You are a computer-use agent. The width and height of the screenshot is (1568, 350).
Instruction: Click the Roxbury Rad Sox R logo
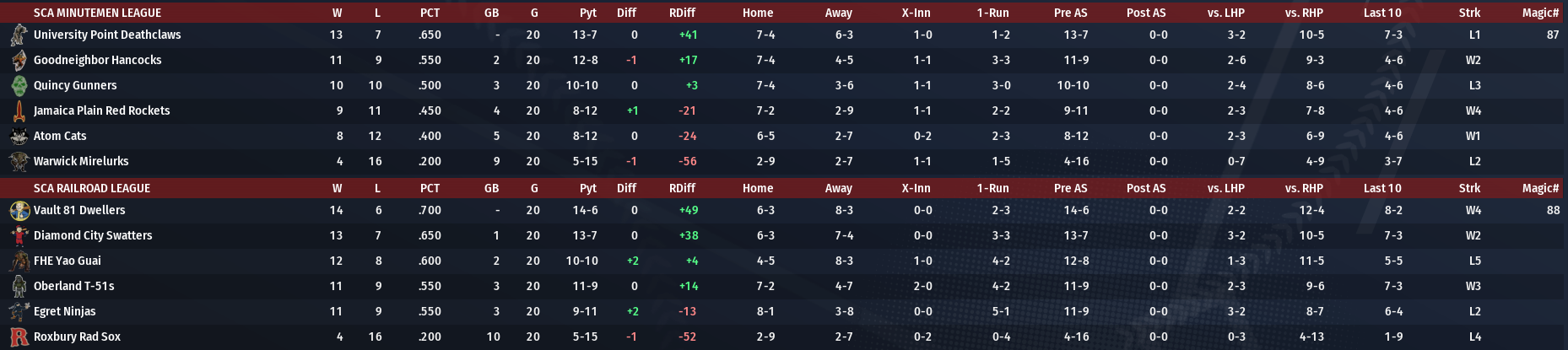tap(19, 337)
